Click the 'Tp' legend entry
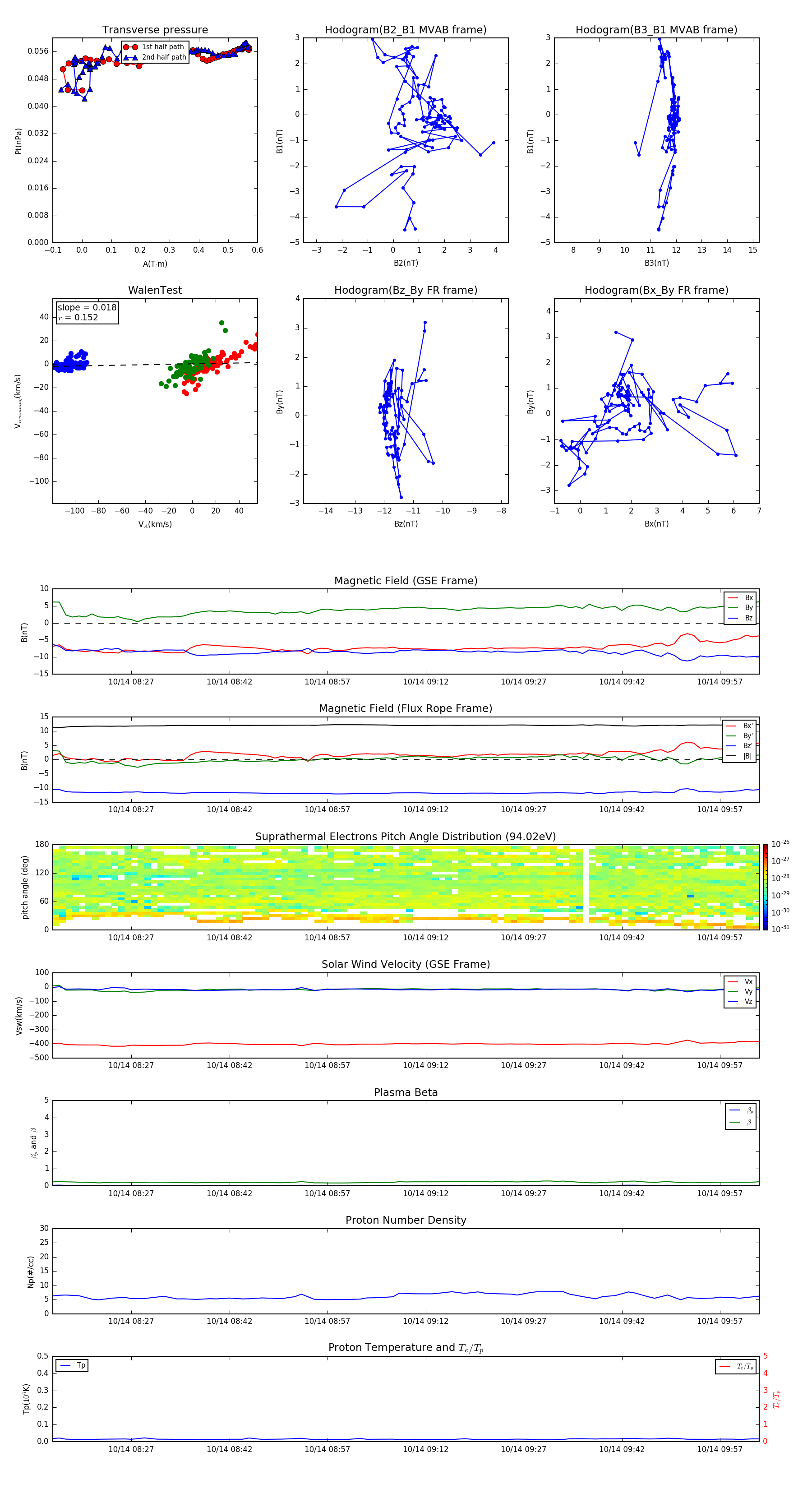Screen dimensions: 812x1489 (x=72, y=1365)
